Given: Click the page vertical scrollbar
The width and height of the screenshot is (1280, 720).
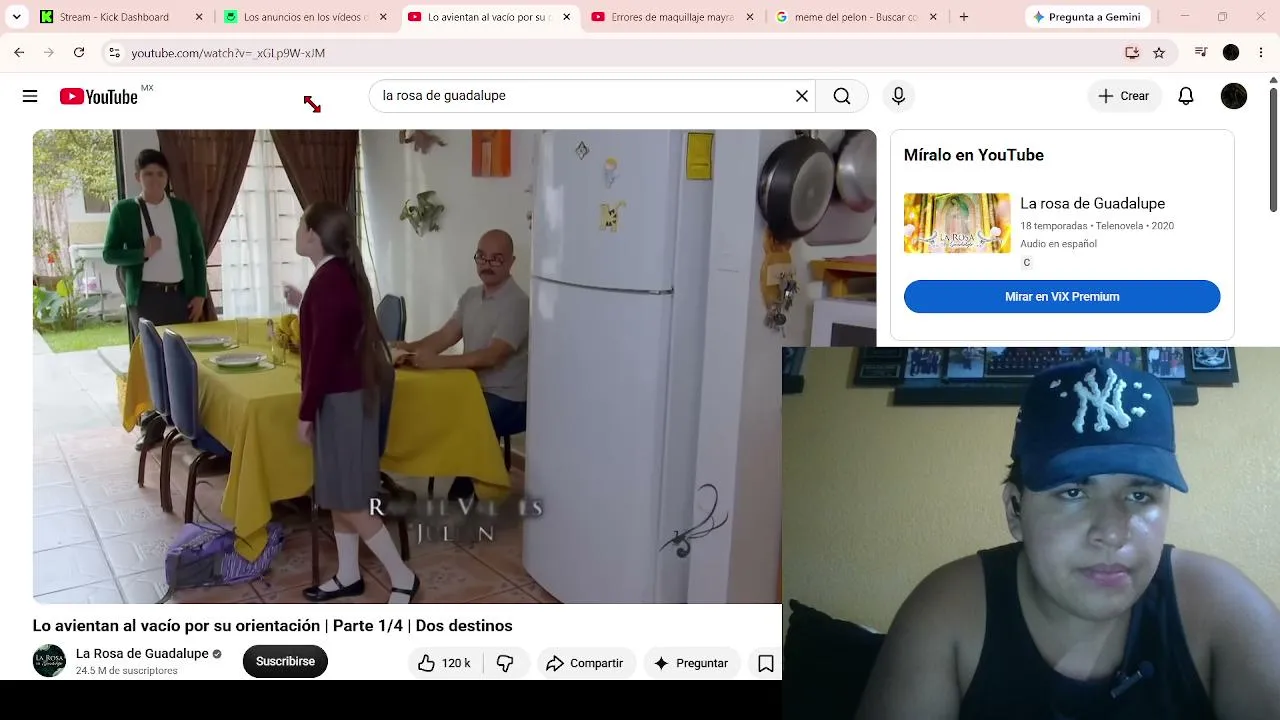Looking at the screenshot, I should pyautogui.click(x=1273, y=150).
